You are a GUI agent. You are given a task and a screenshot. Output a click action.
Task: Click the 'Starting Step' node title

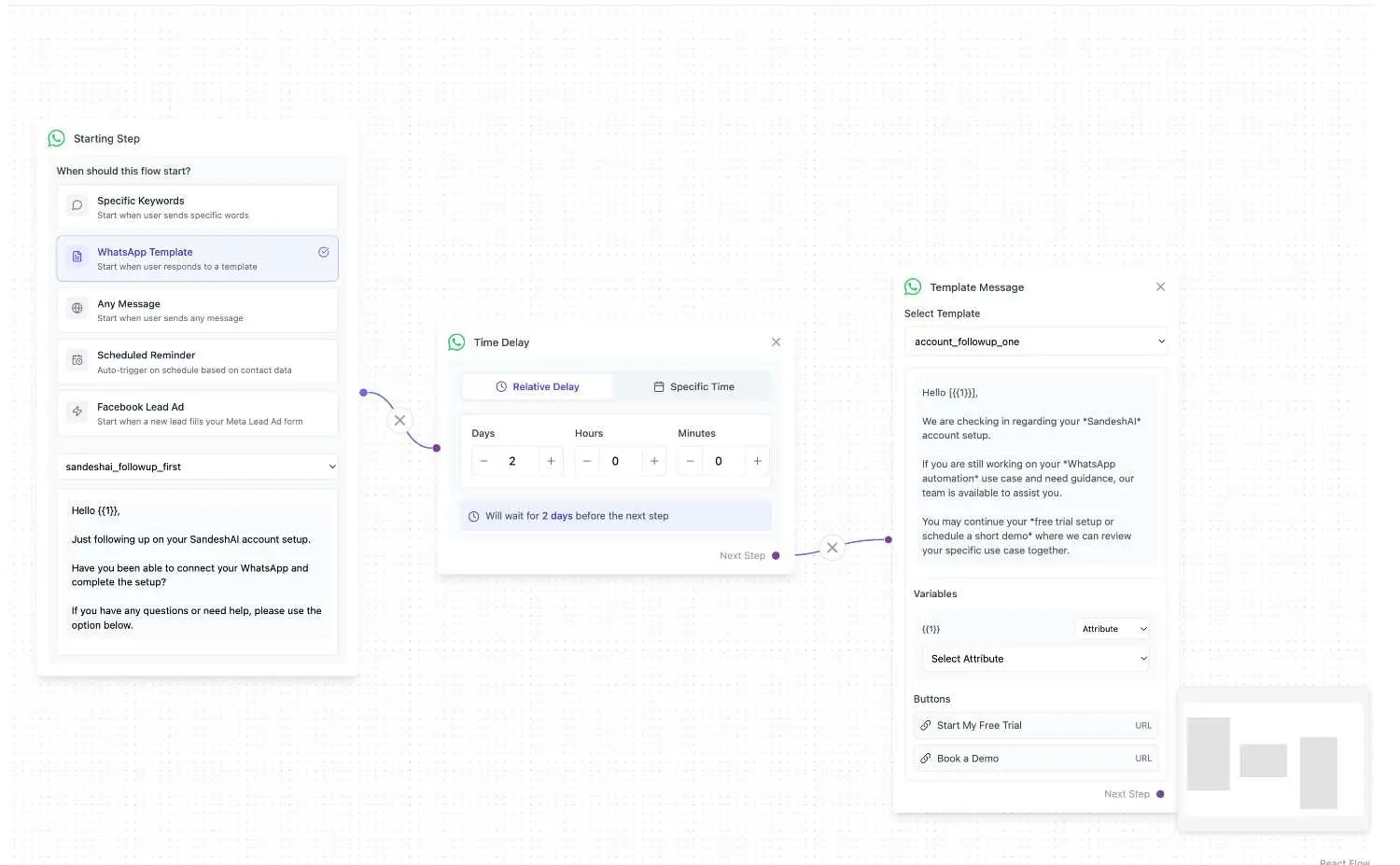[x=106, y=139]
